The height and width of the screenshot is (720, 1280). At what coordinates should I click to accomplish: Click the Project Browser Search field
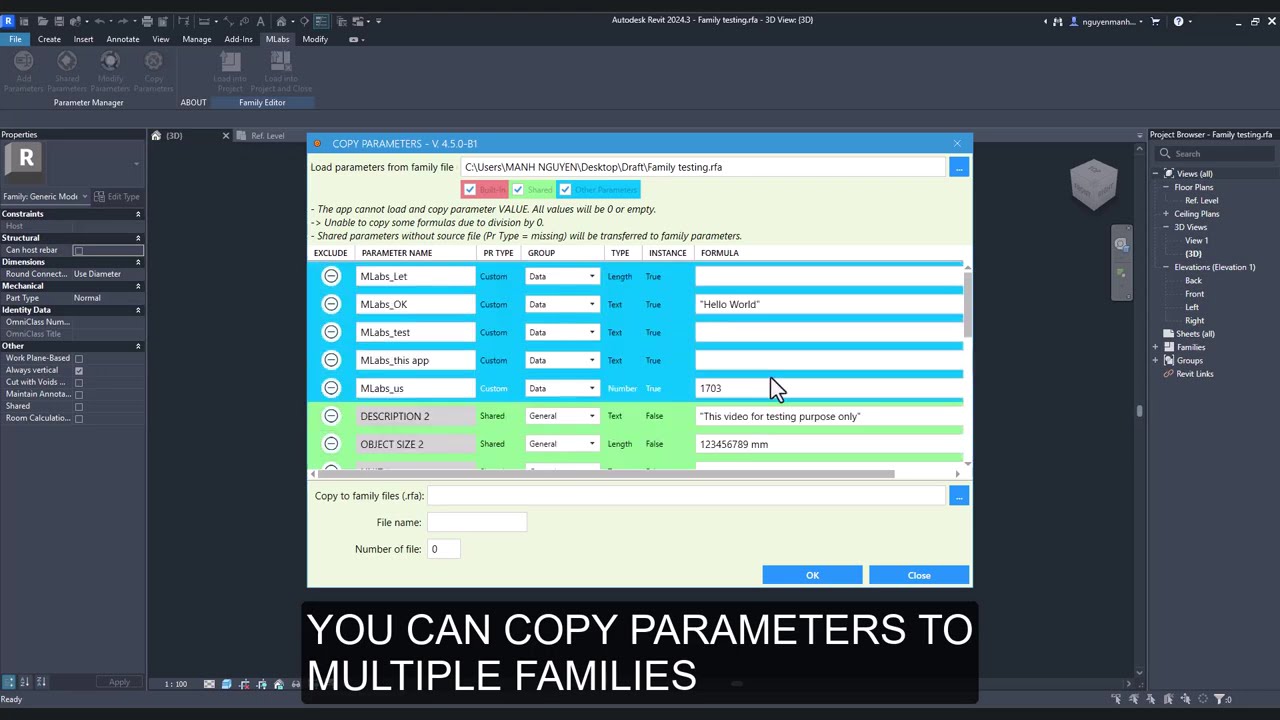(x=1215, y=154)
